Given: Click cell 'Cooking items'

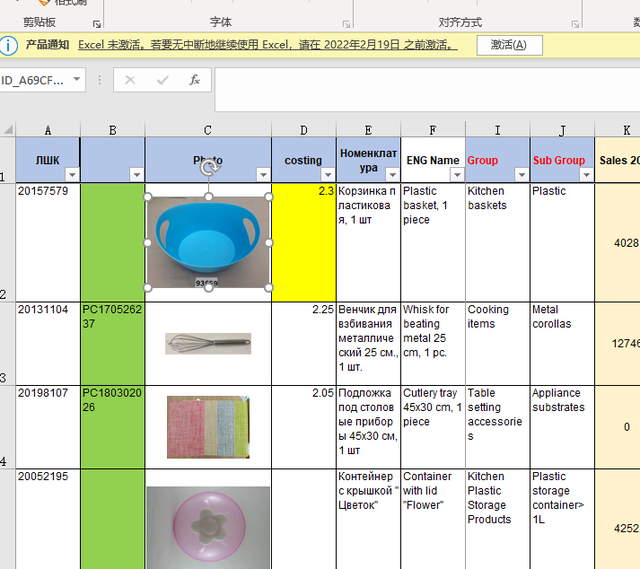Looking at the screenshot, I should [x=498, y=344].
